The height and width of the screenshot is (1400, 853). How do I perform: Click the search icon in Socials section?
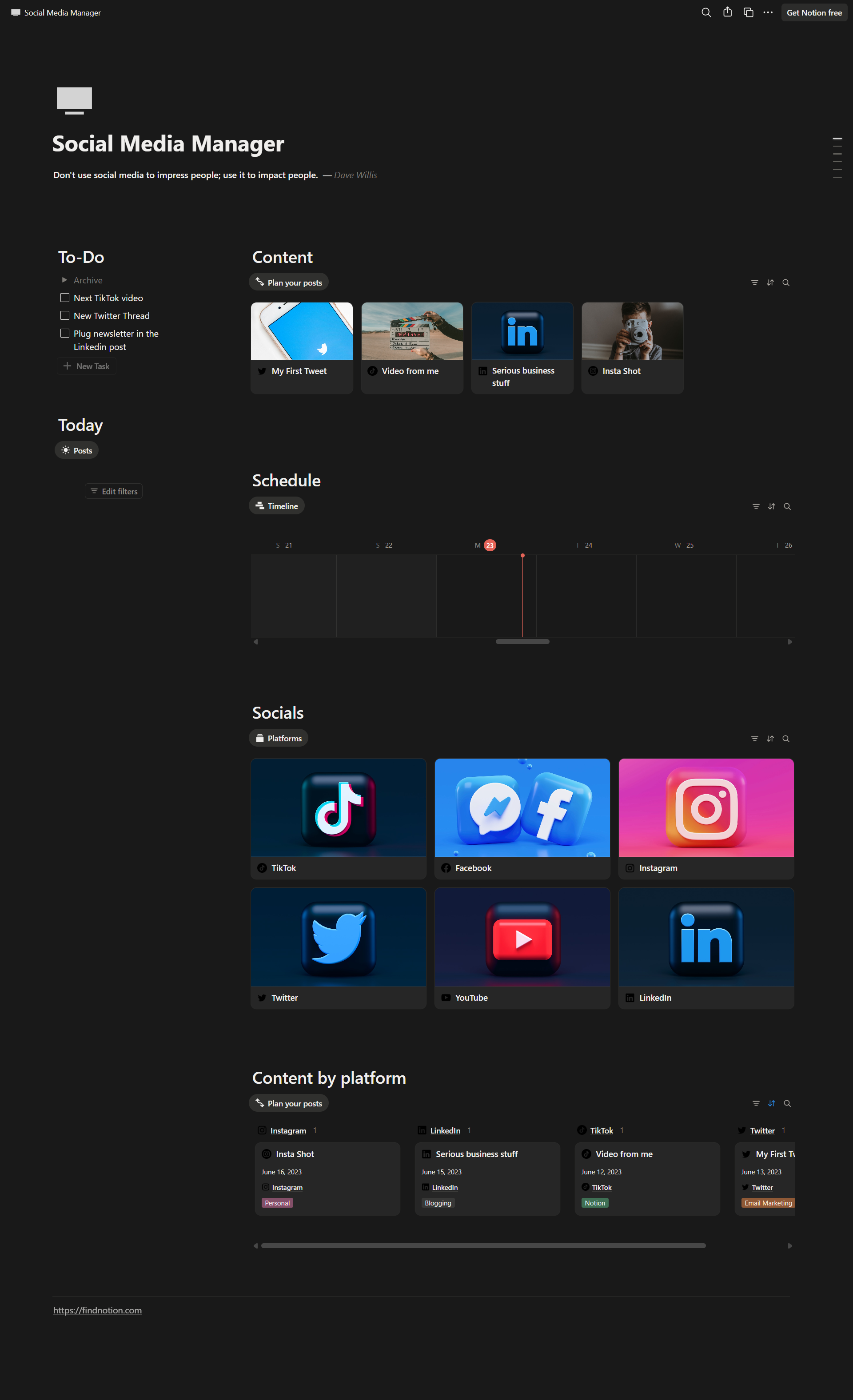click(x=786, y=739)
